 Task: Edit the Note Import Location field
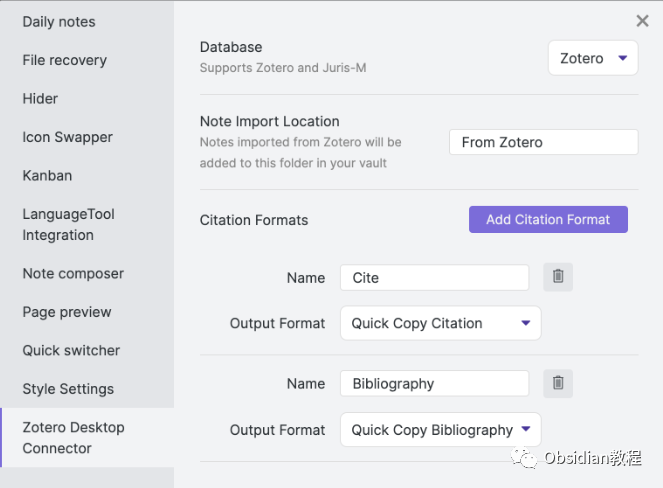(543, 143)
